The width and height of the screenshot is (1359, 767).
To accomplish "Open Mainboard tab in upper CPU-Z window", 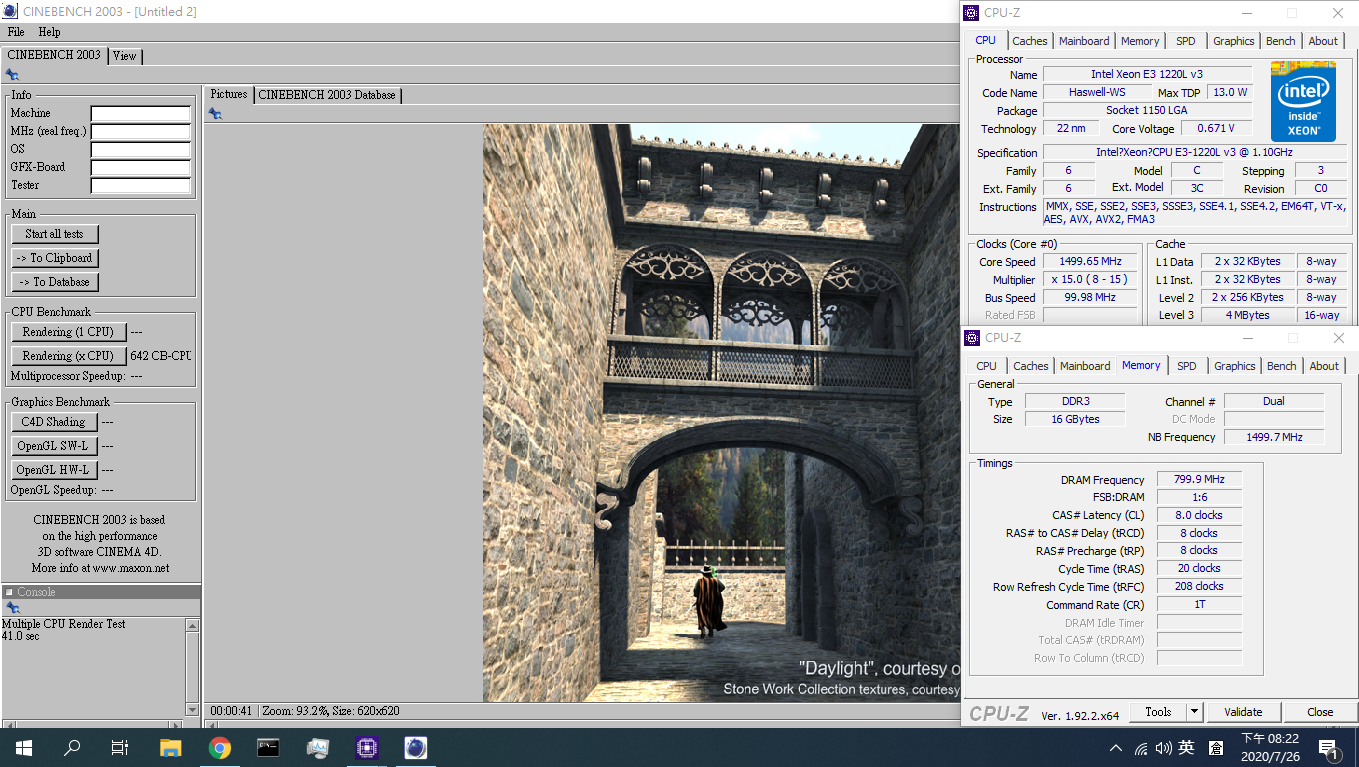I will (1084, 41).
